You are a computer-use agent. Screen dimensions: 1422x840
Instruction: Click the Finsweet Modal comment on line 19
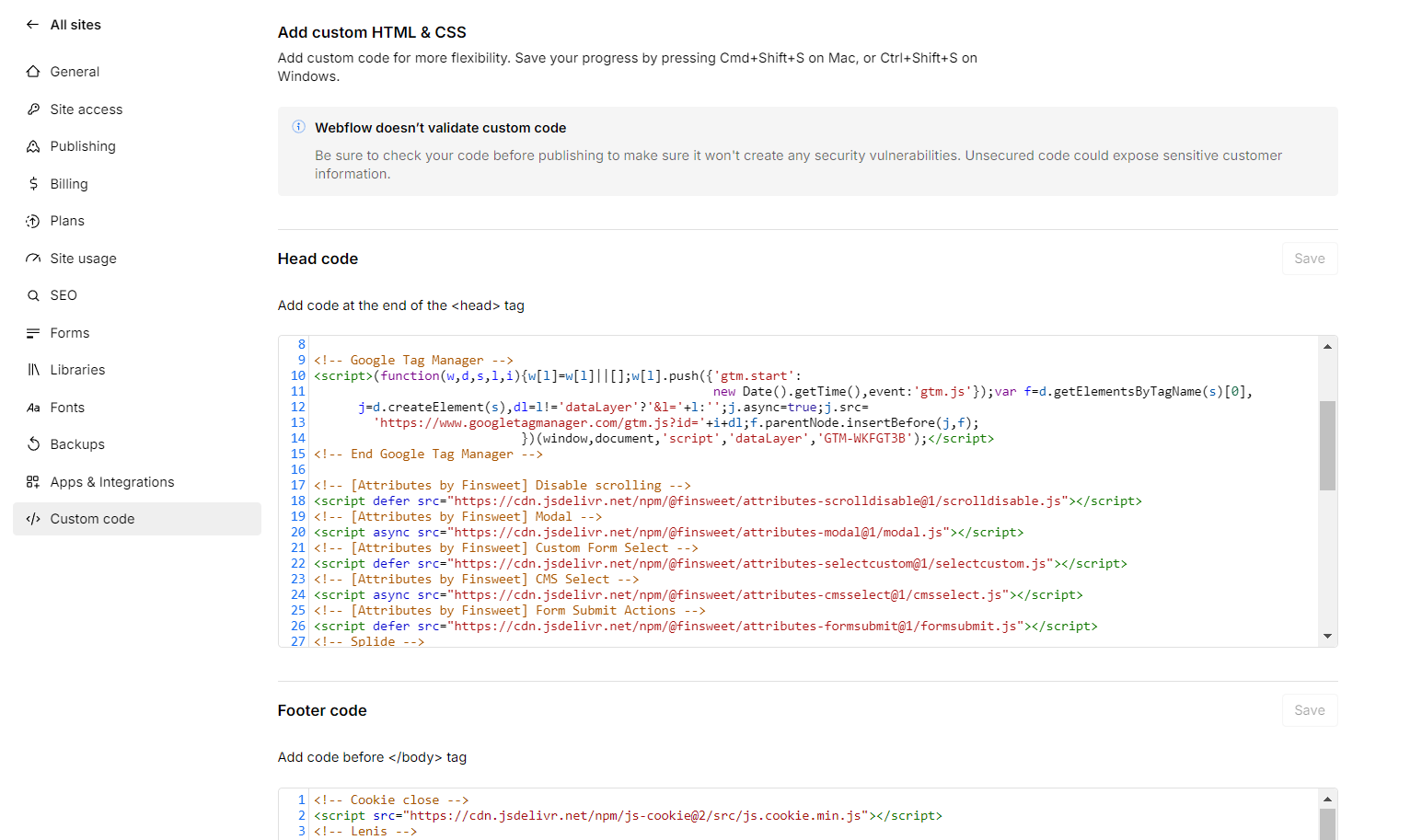(x=457, y=517)
